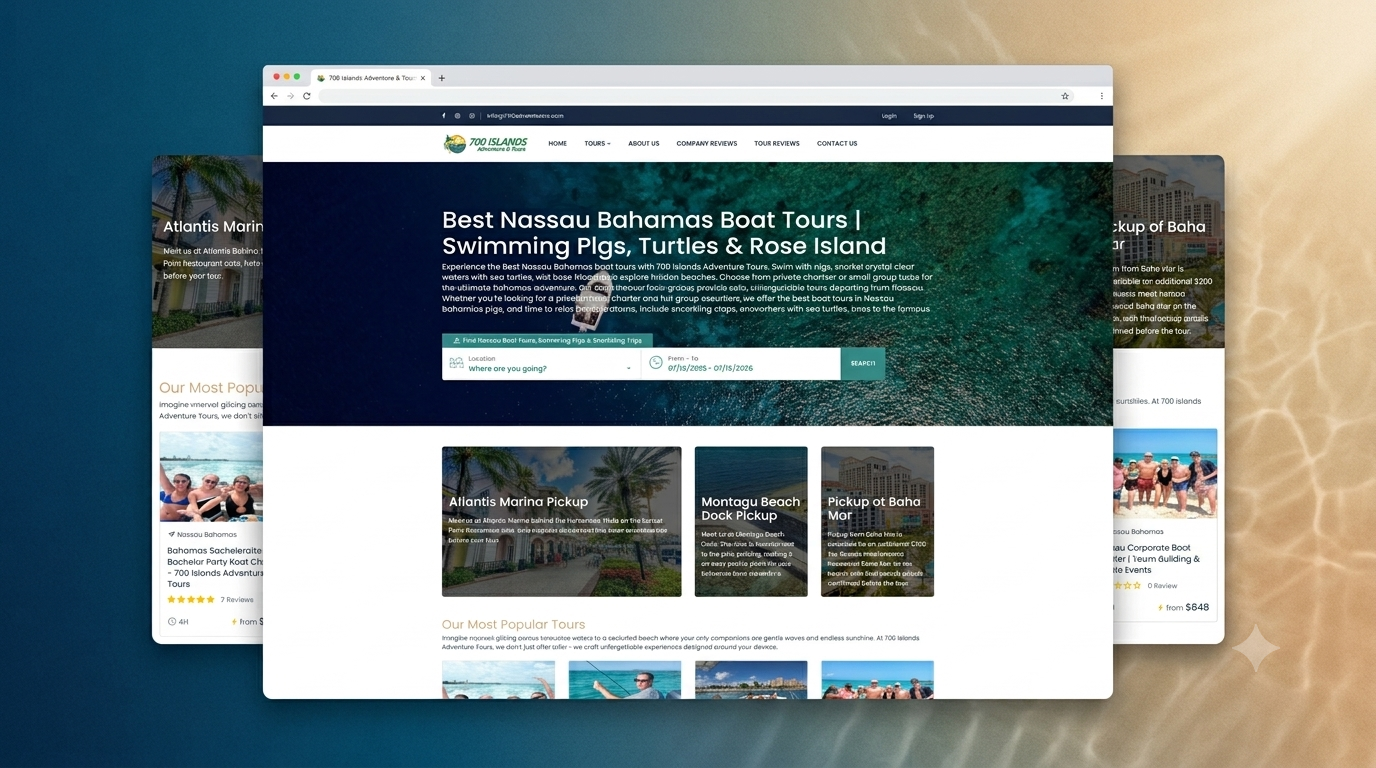Click '7 Reviews' in left background window
This screenshot has height=768, width=1376.
click(237, 600)
